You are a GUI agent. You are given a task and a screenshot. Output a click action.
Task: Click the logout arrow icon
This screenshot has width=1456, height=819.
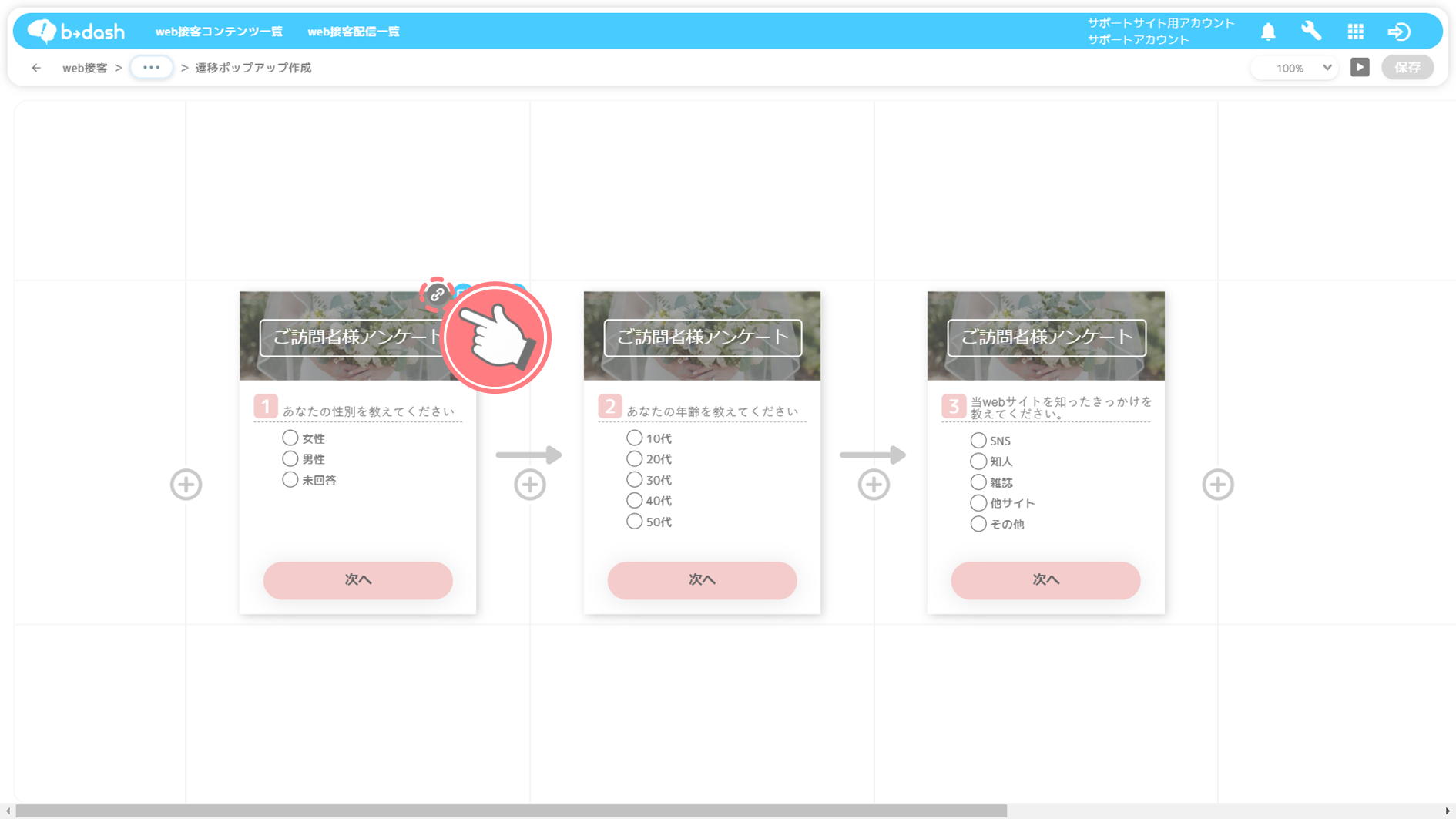[x=1399, y=32]
